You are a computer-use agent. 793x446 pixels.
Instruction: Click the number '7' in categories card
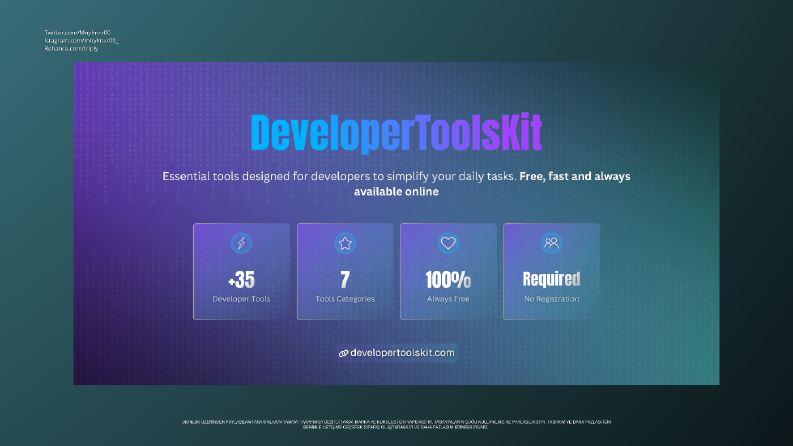[345, 280]
